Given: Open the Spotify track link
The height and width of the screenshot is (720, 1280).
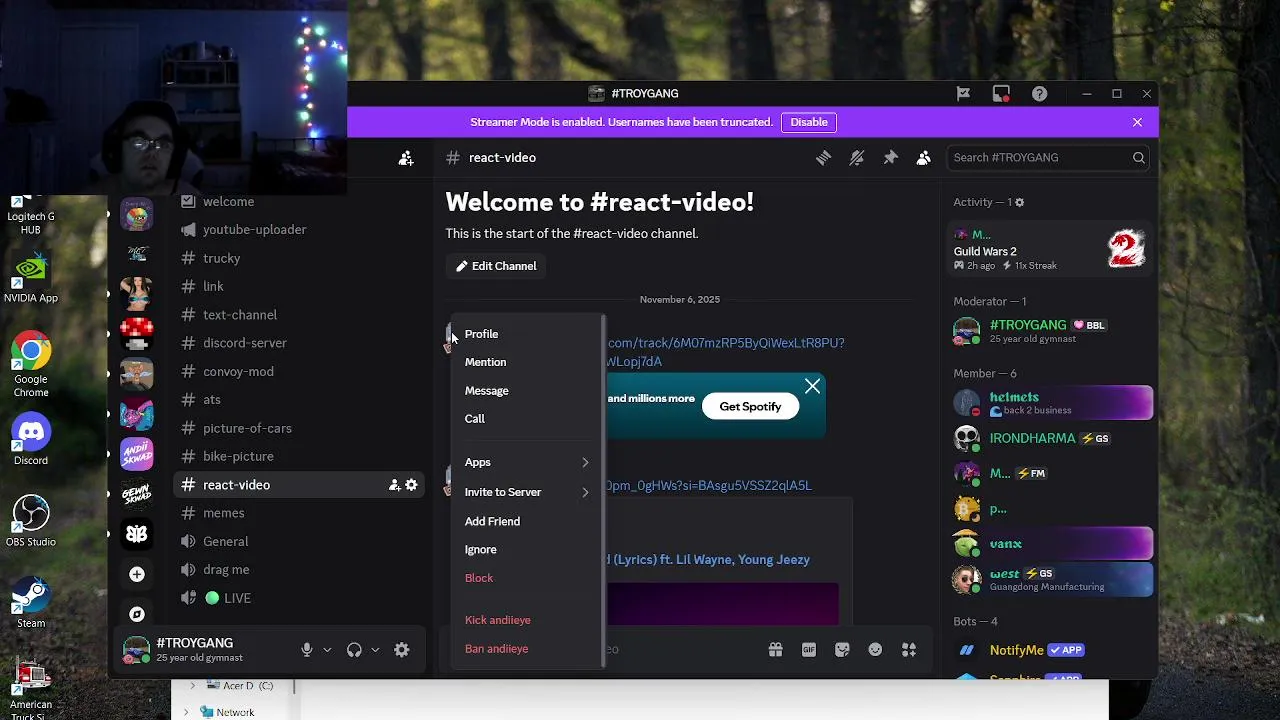Looking at the screenshot, I should pos(726,352).
